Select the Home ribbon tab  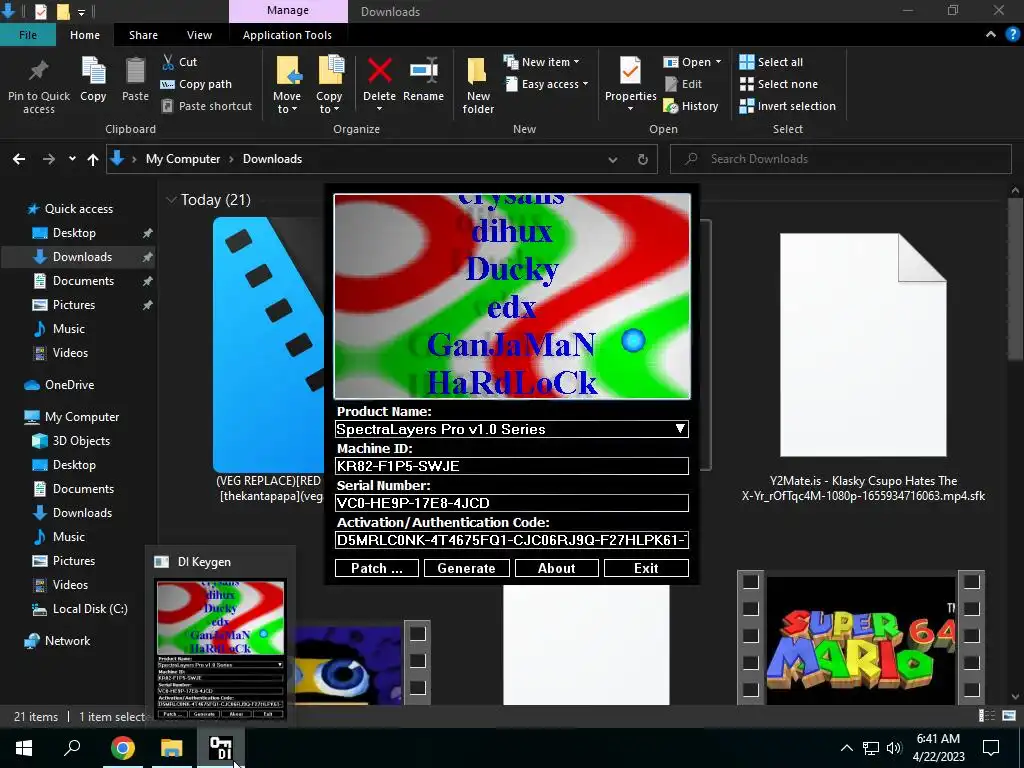point(85,35)
